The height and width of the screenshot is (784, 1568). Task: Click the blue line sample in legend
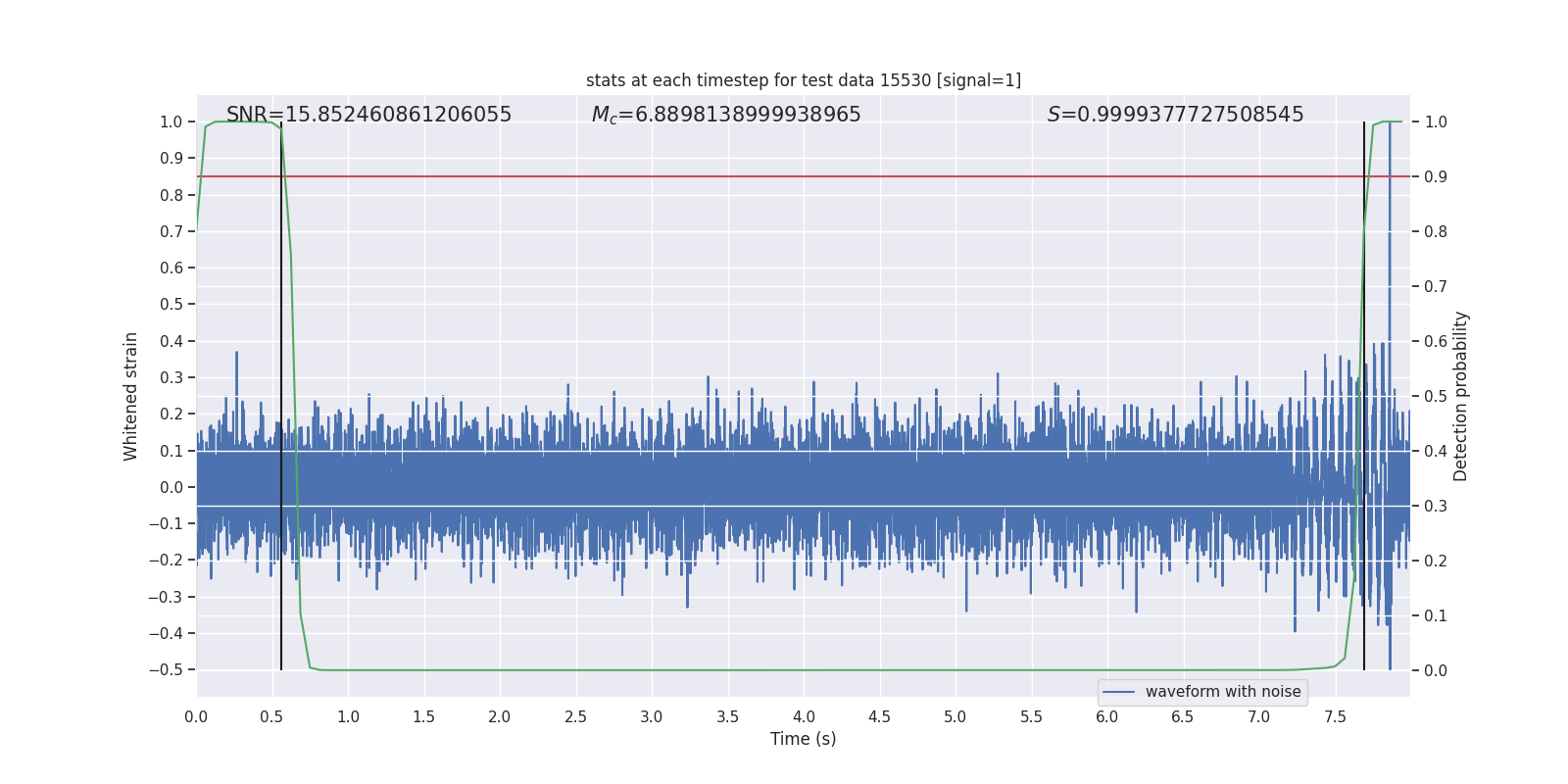[x=1119, y=692]
